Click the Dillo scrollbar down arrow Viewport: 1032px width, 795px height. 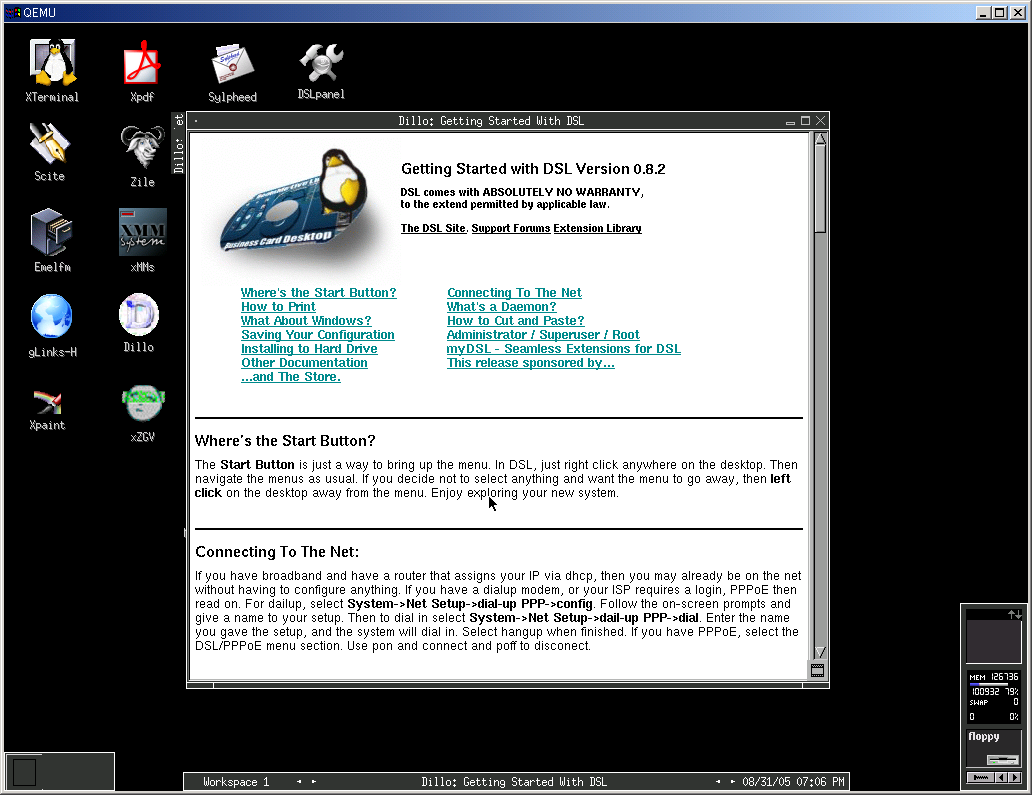820,652
